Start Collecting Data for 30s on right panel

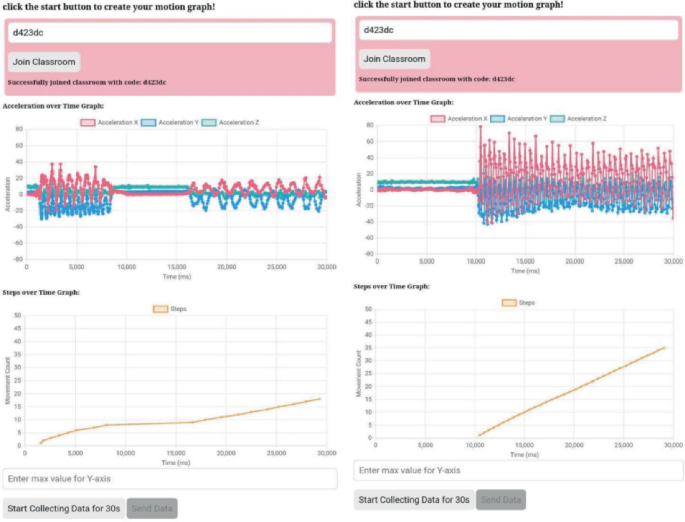[414, 500]
